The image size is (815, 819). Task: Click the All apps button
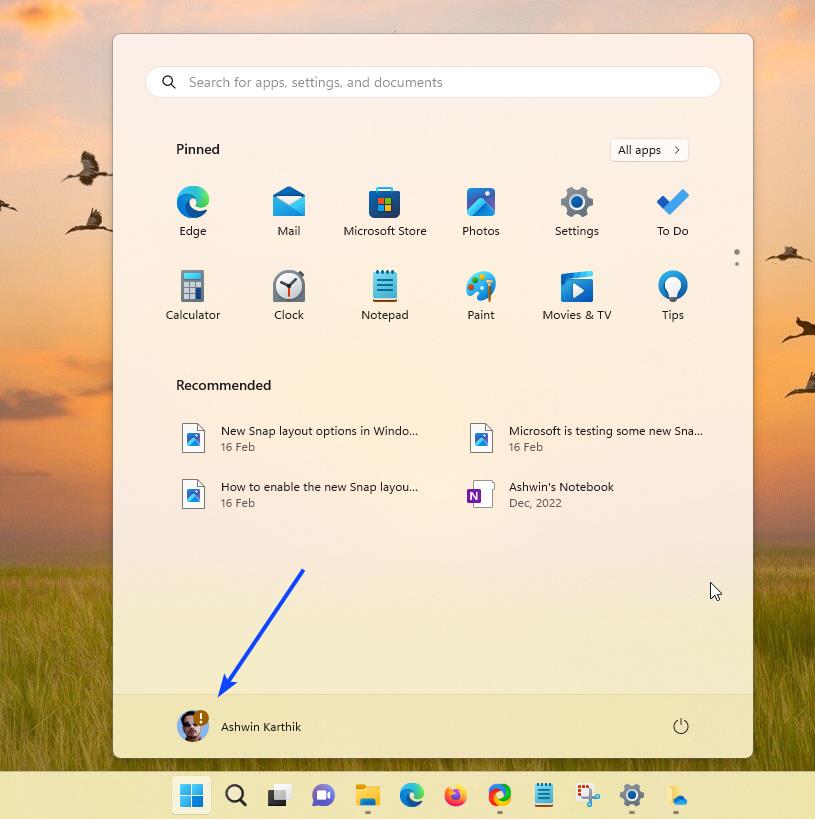pos(649,150)
